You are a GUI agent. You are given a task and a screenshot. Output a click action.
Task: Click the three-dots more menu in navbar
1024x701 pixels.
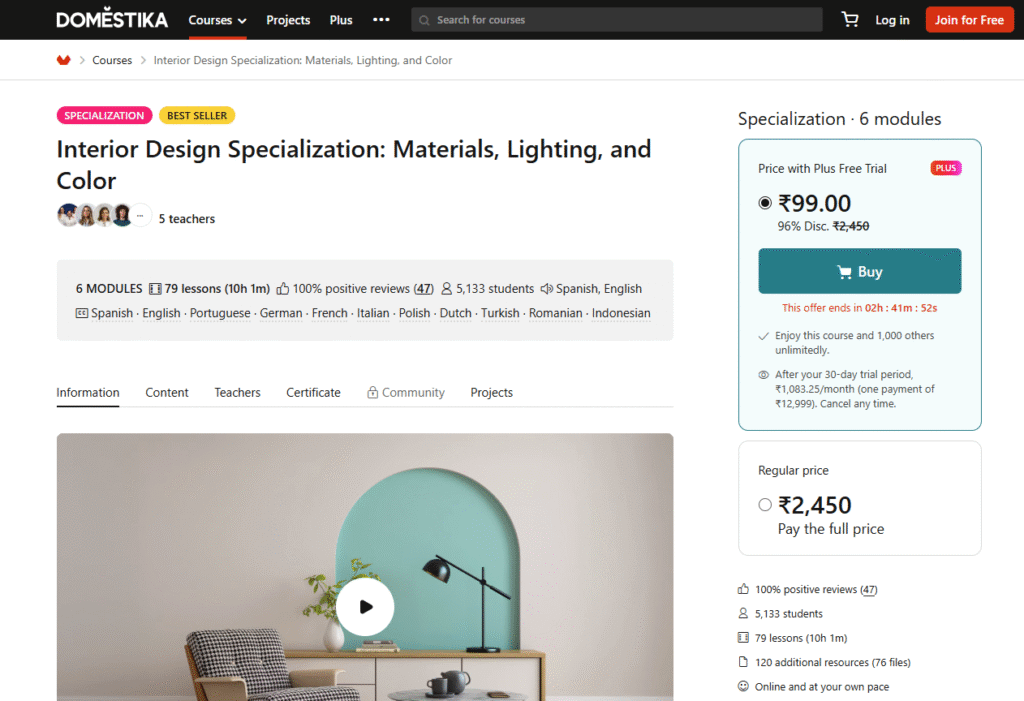[x=381, y=20]
